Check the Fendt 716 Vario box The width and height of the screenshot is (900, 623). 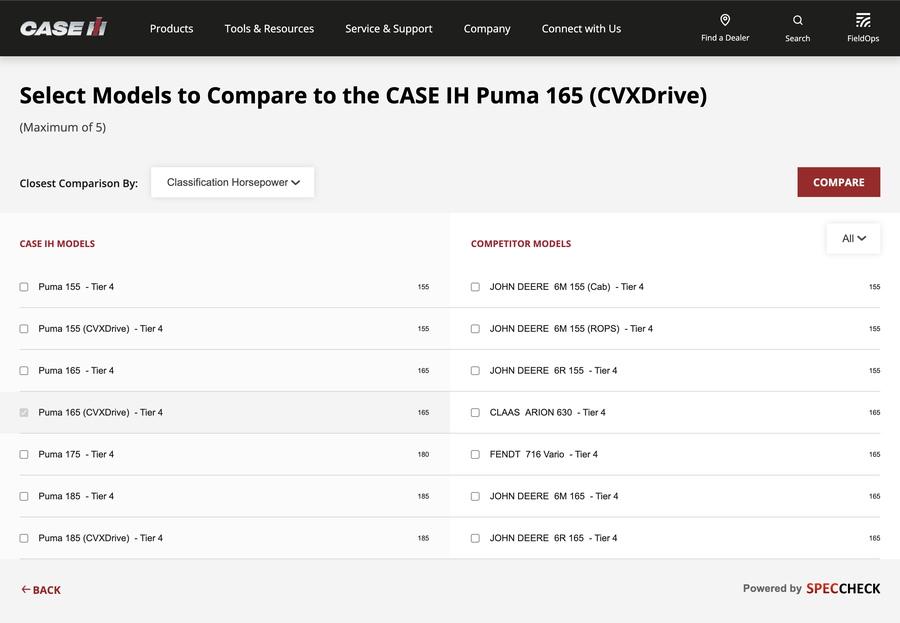[475, 454]
